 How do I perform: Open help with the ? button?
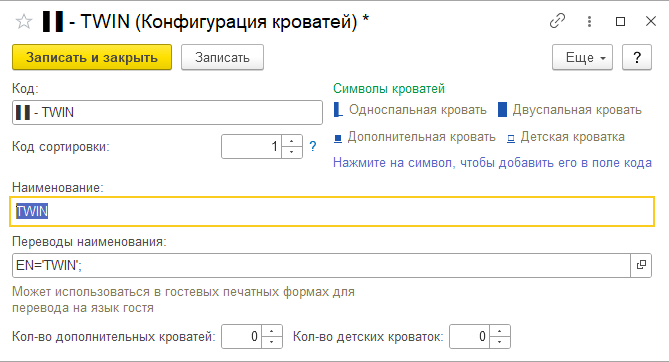point(637,57)
